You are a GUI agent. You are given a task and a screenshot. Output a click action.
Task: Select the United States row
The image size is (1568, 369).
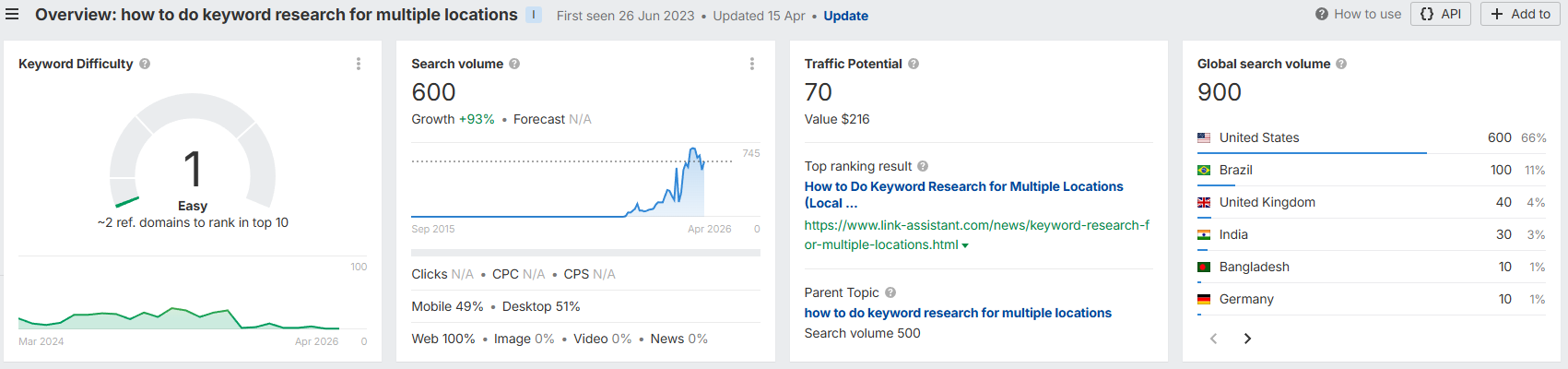(x=1372, y=137)
